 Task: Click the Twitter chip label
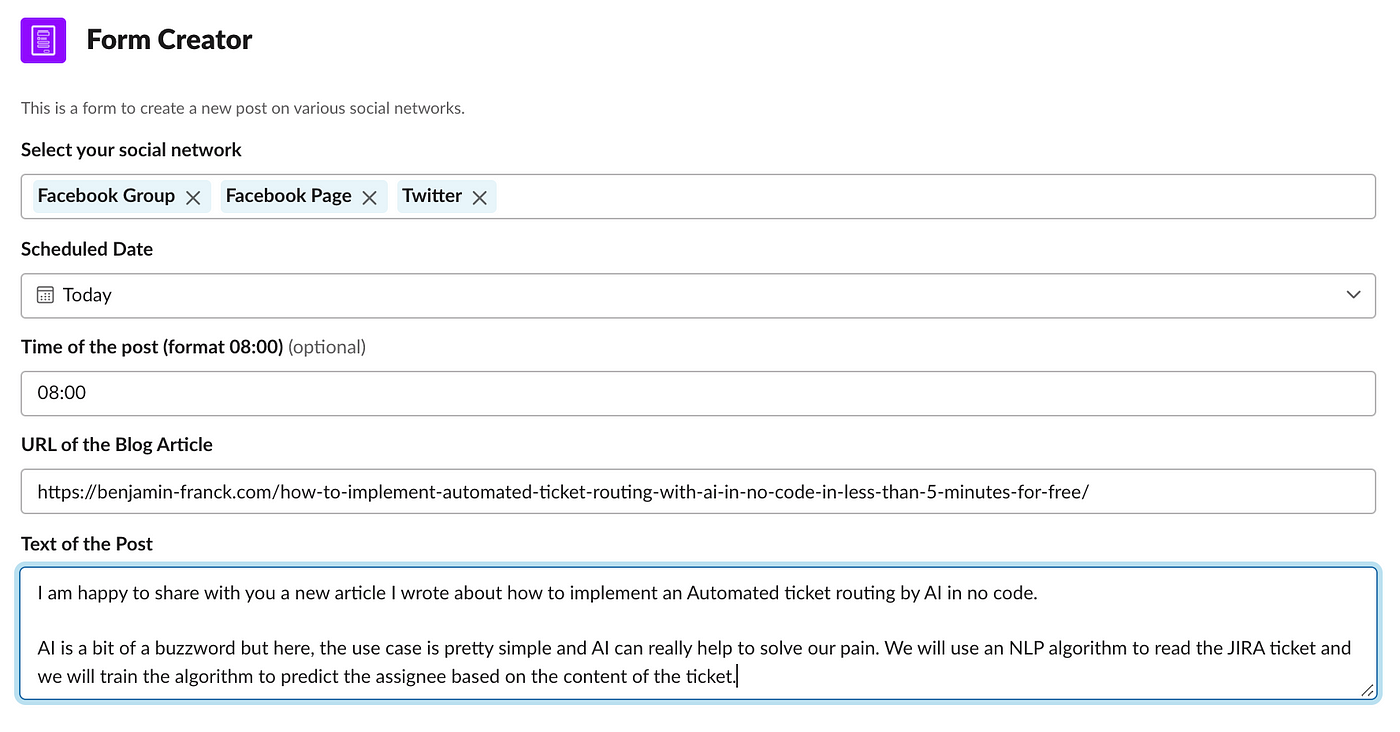pos(432,196)
